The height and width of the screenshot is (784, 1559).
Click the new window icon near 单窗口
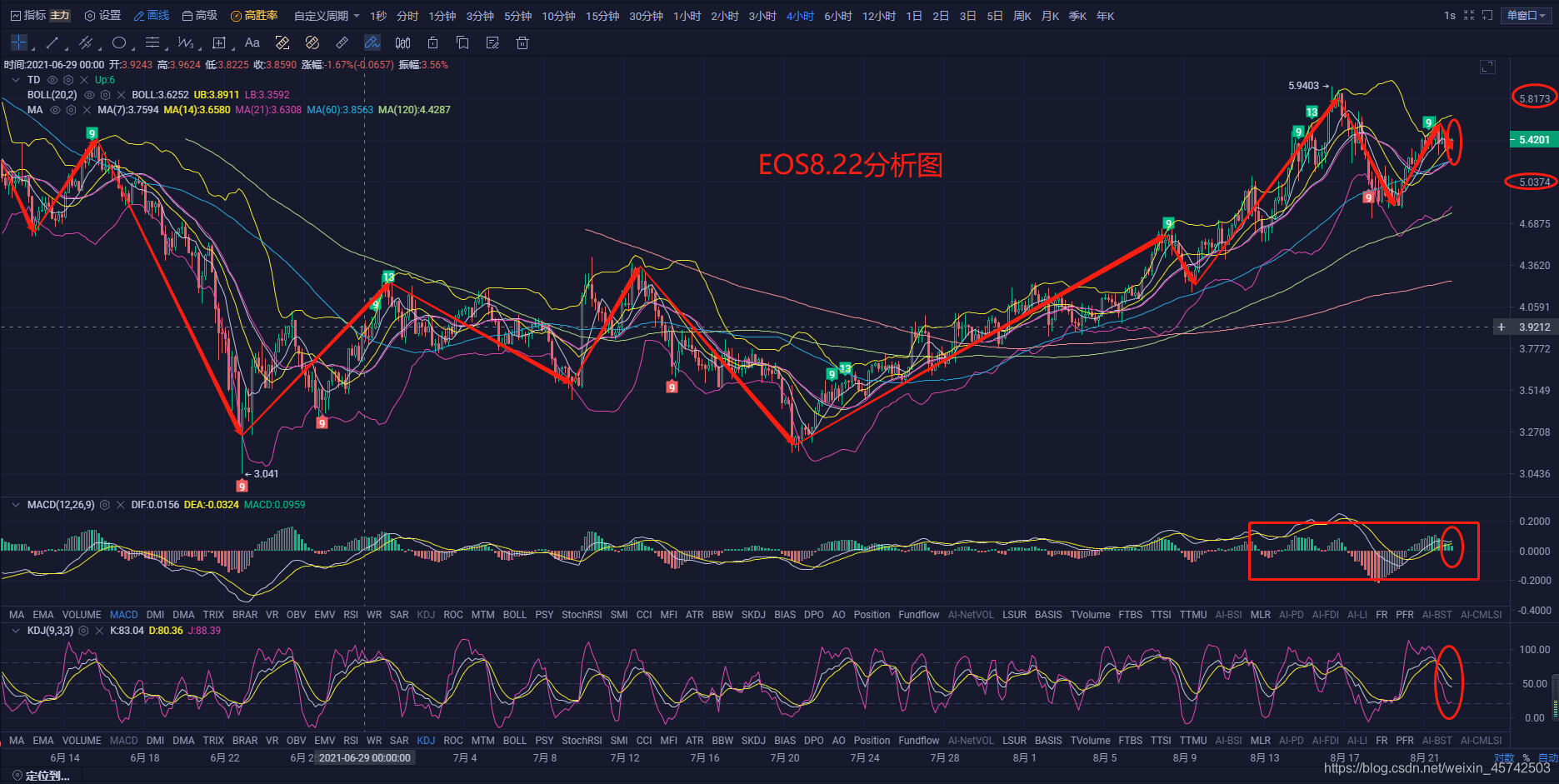point(1487,16)
